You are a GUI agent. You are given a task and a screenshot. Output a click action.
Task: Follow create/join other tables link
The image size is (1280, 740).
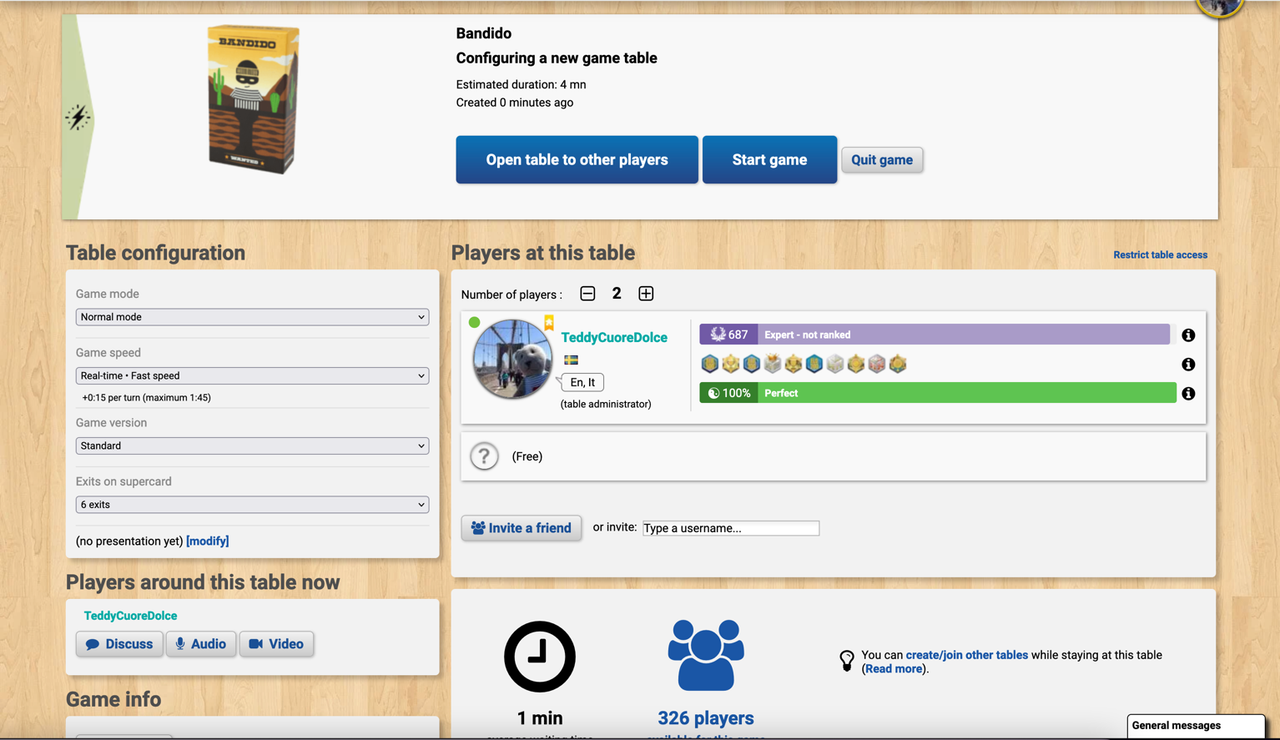click(967, 655)
